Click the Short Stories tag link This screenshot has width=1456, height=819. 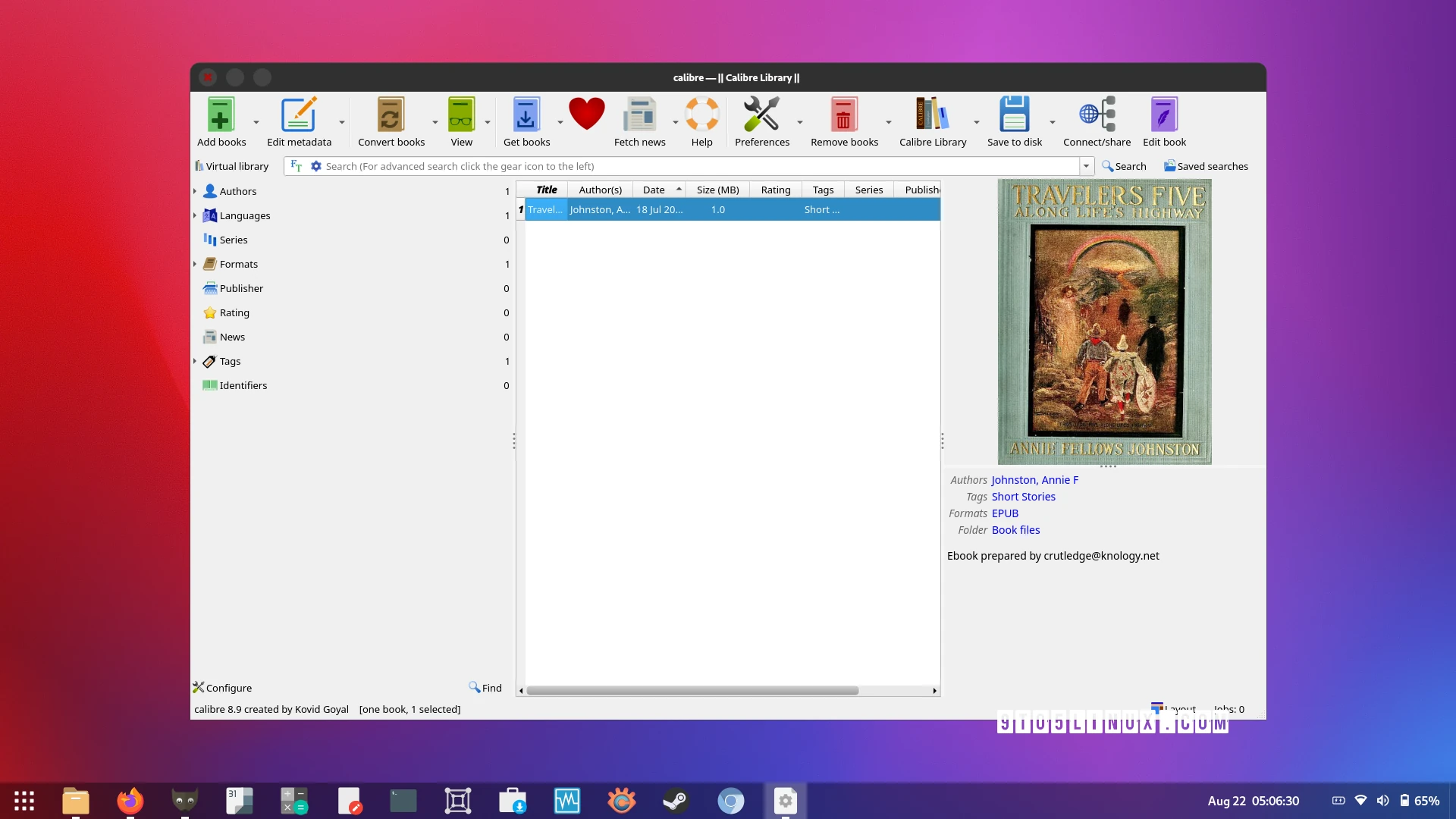(1023, 497)
